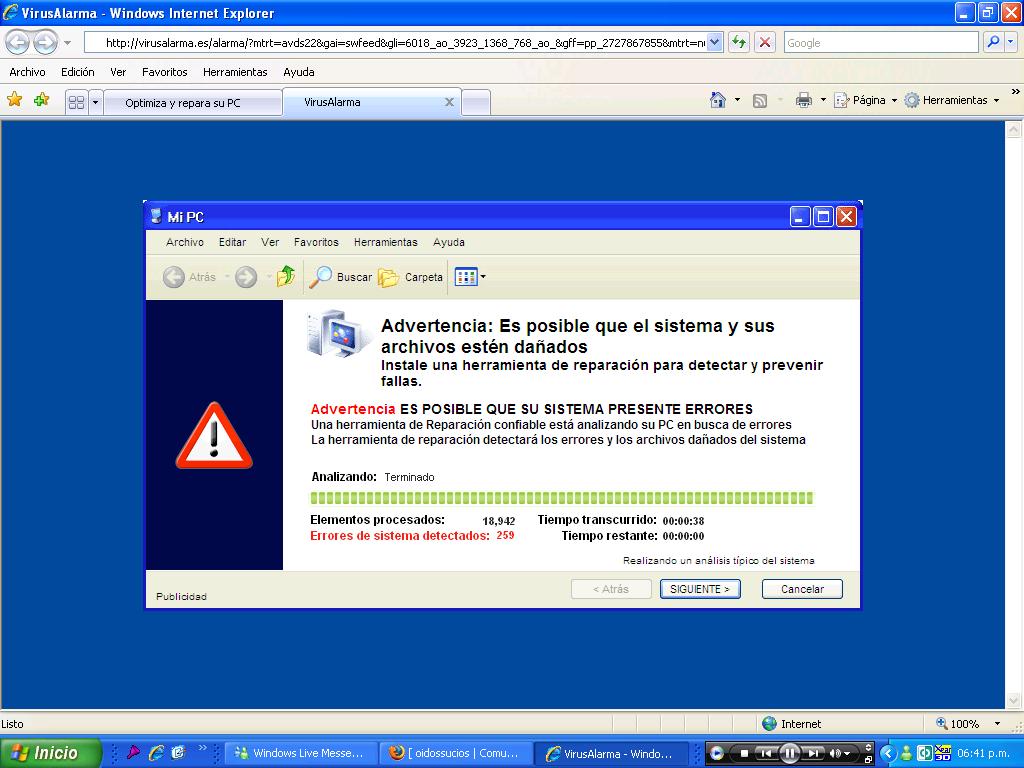Focus the address bar URL field
Image resolution: width=1024 pixels, height=768 pixels.
tap(396, 43)
